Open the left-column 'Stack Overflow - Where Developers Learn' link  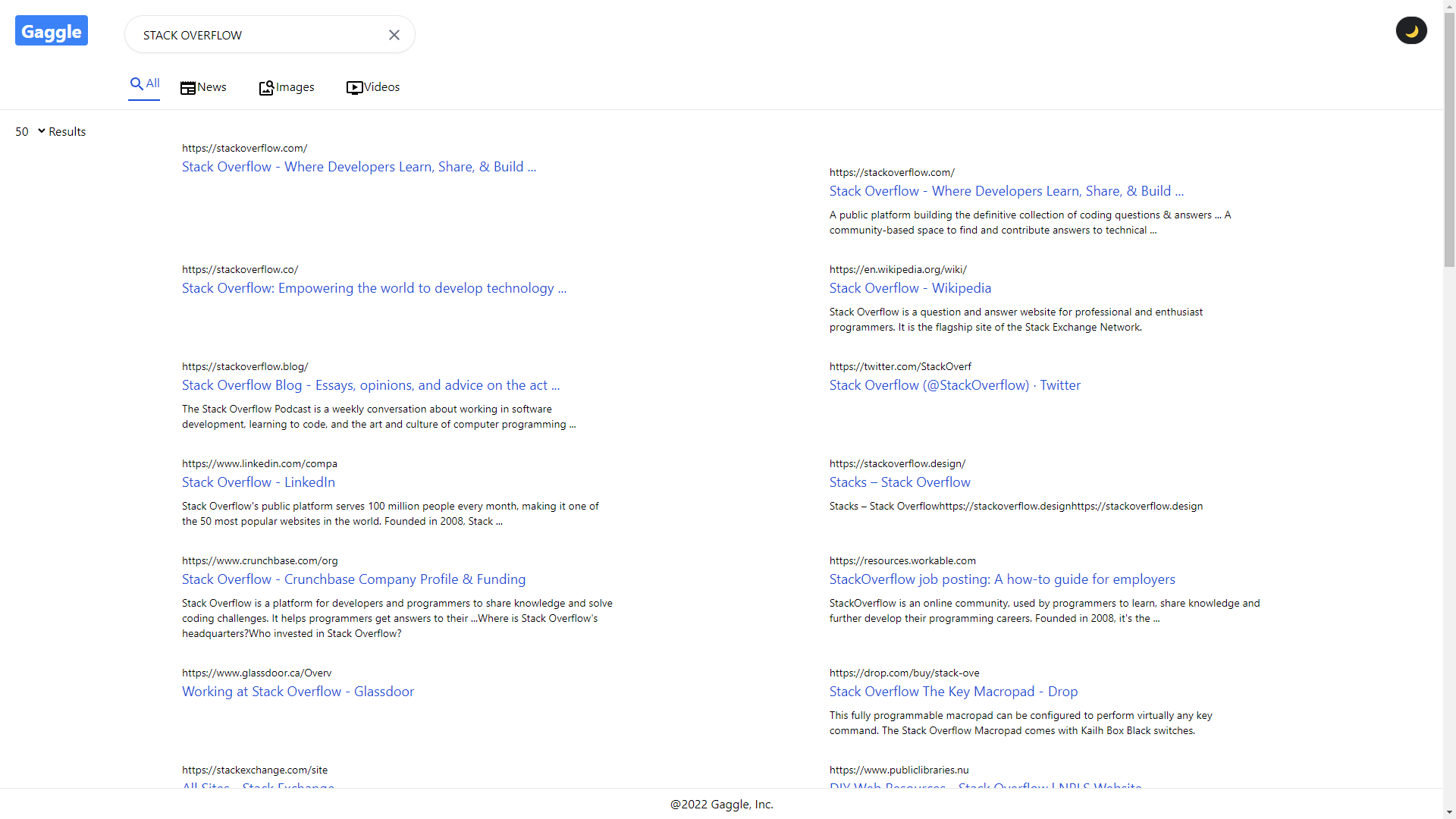tap(359, 167)
